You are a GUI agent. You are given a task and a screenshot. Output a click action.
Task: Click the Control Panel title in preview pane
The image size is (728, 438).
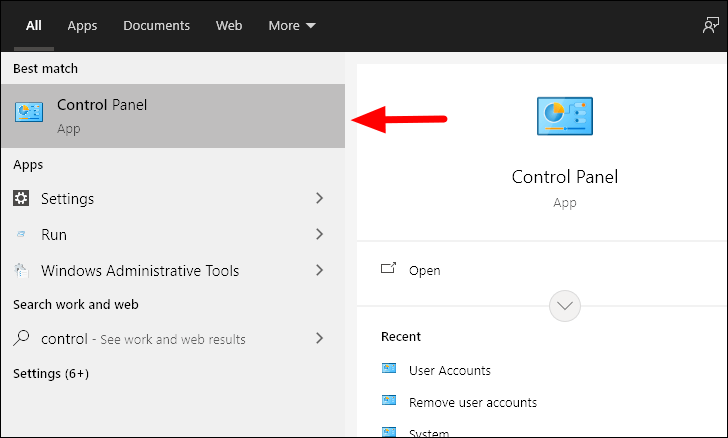[565, 177]
